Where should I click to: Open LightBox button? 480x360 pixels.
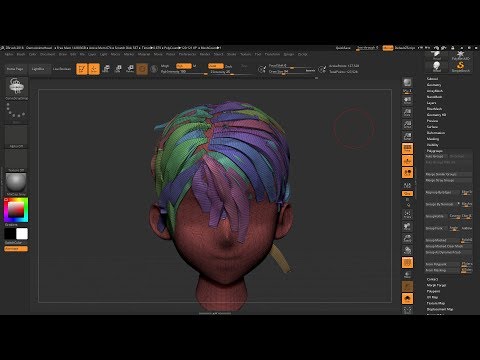(38, 69)
